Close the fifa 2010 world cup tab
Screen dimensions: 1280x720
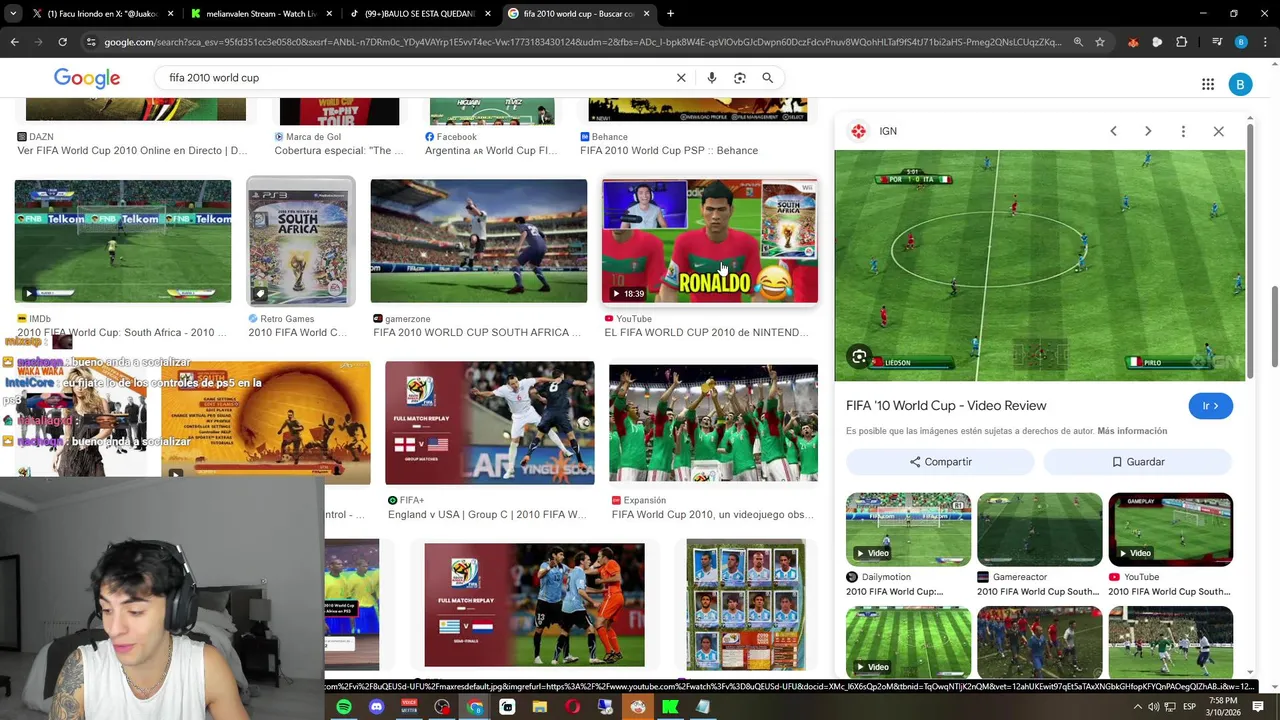[x=646, y=14]
